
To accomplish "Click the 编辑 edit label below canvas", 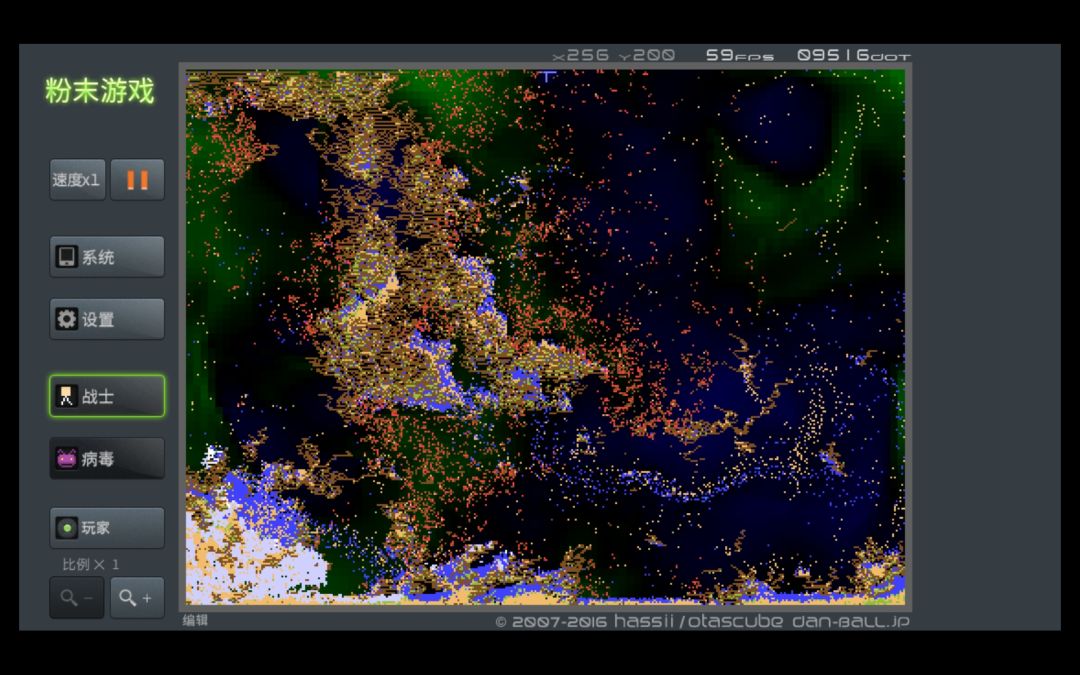I will point(195,620).
